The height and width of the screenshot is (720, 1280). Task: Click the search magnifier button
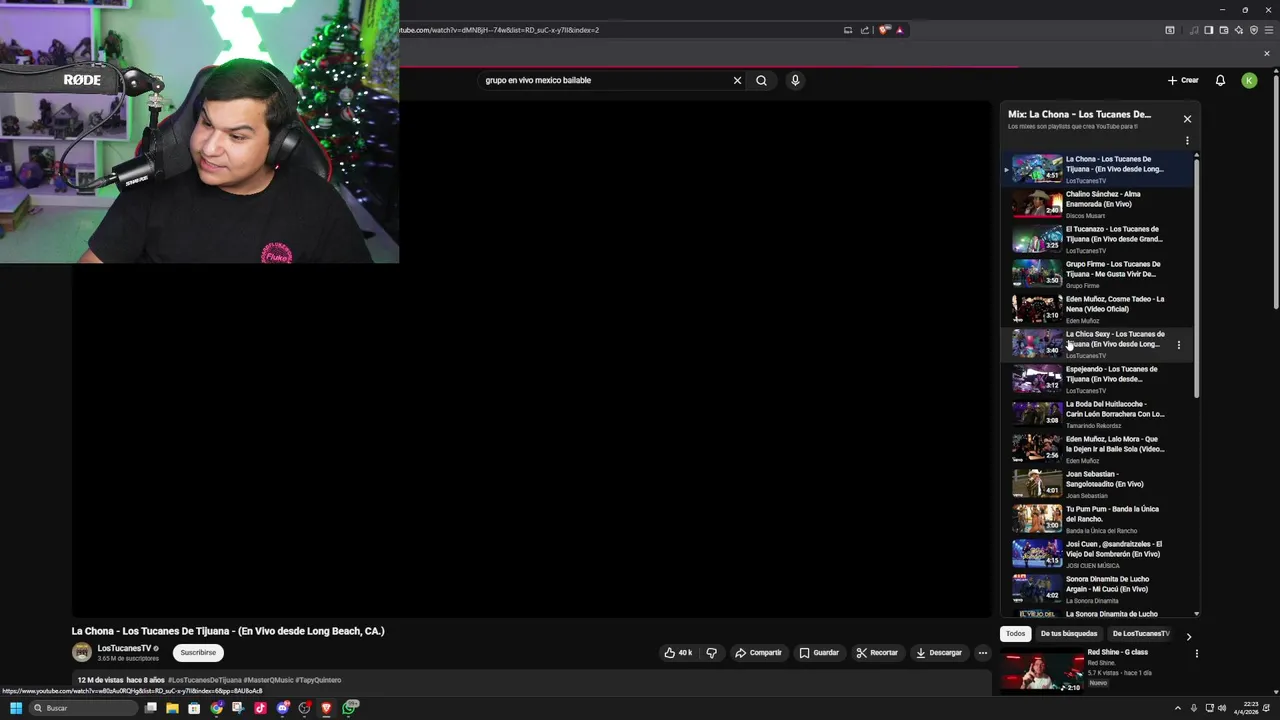(761, 80)
